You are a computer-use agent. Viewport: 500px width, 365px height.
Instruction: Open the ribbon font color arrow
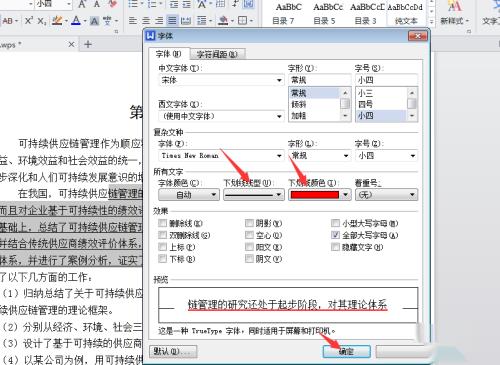tap(85, 21)
